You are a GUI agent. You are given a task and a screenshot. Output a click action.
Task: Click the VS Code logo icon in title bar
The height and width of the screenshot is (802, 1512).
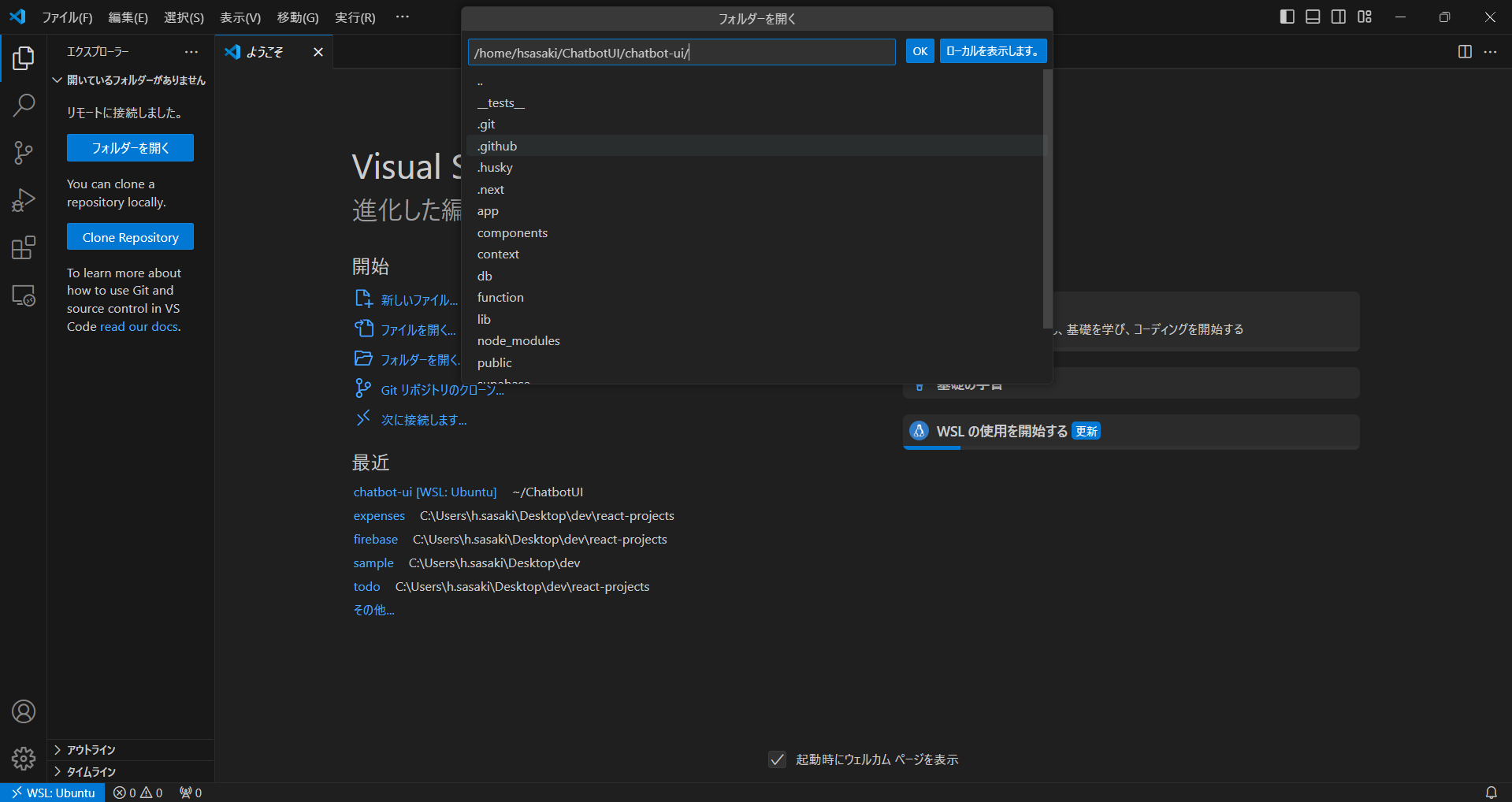point(17,17)
